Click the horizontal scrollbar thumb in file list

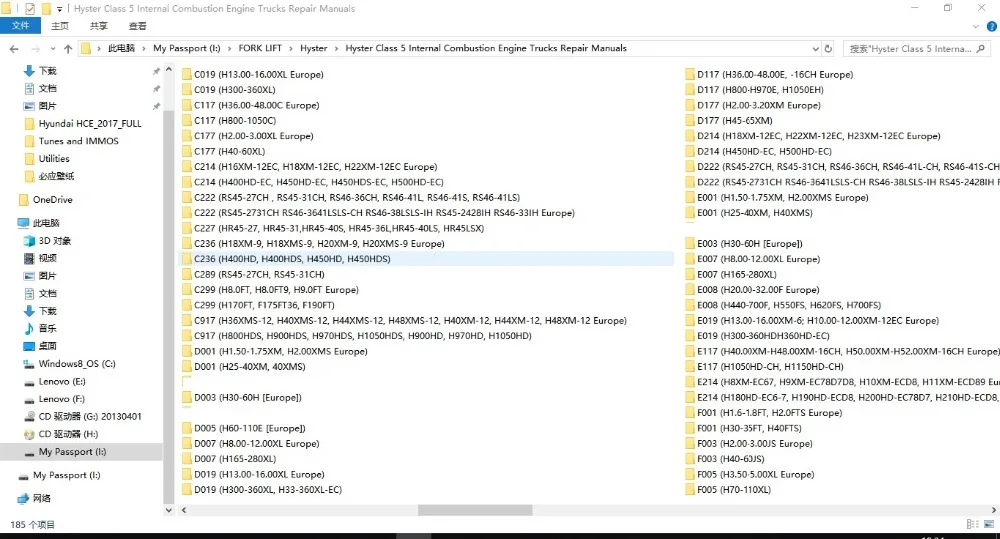(474, 510)
